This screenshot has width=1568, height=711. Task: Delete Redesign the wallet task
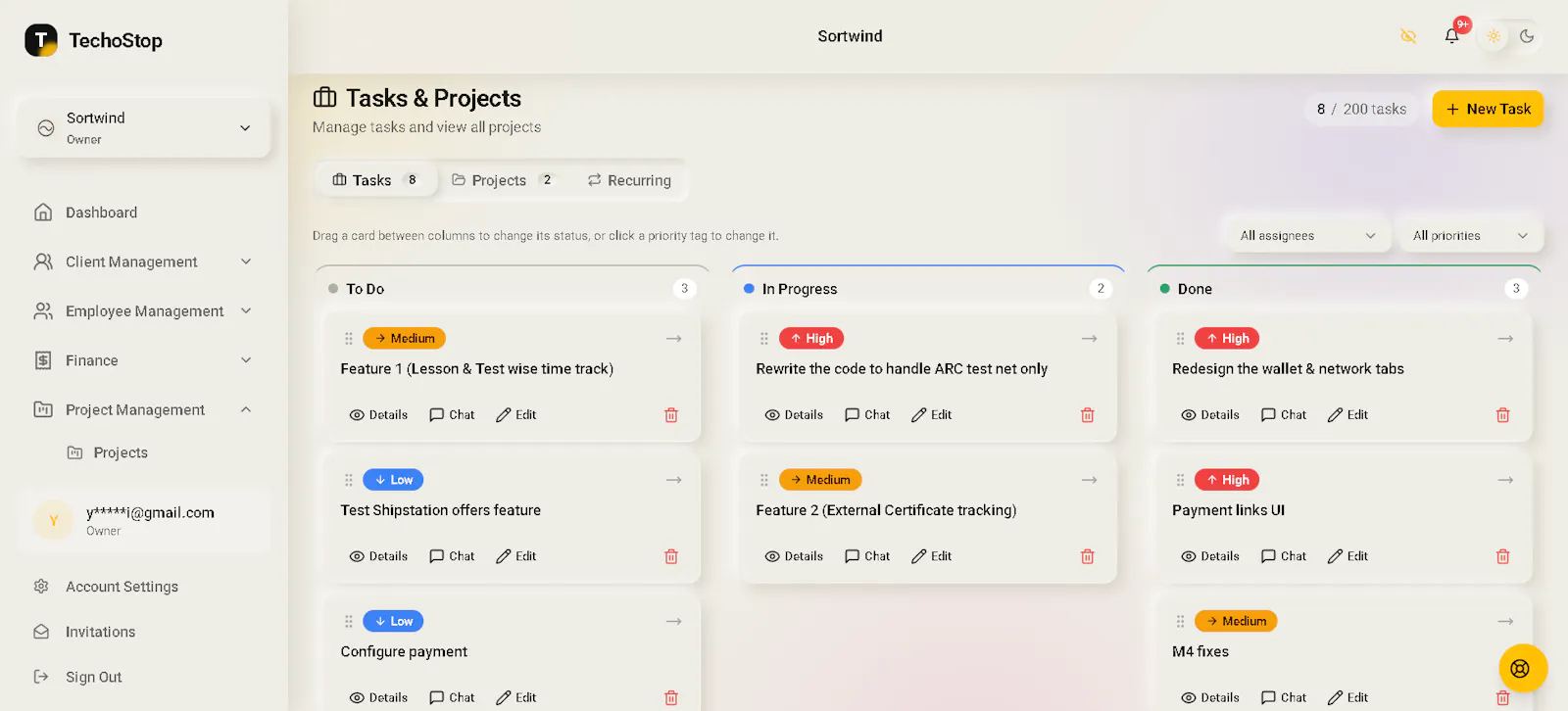point(1502,415)
